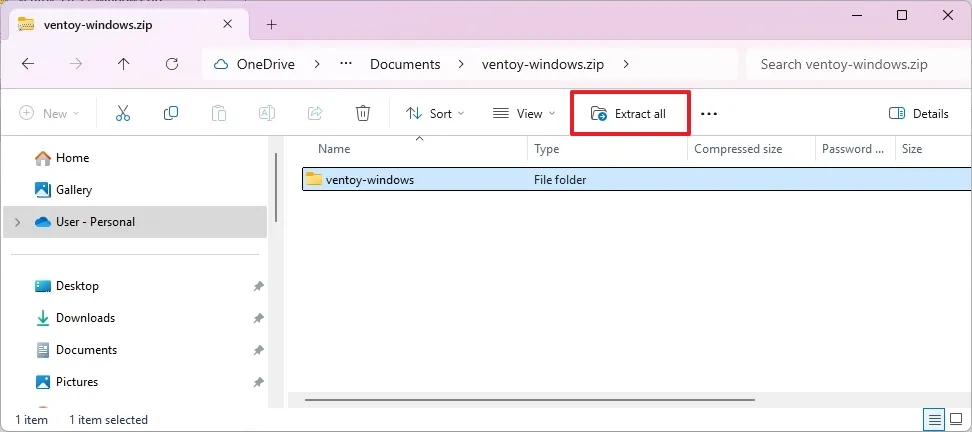This screenshot has height=432, width=972.
Task: Click OneDrive in the address bar
Action: 265,64
